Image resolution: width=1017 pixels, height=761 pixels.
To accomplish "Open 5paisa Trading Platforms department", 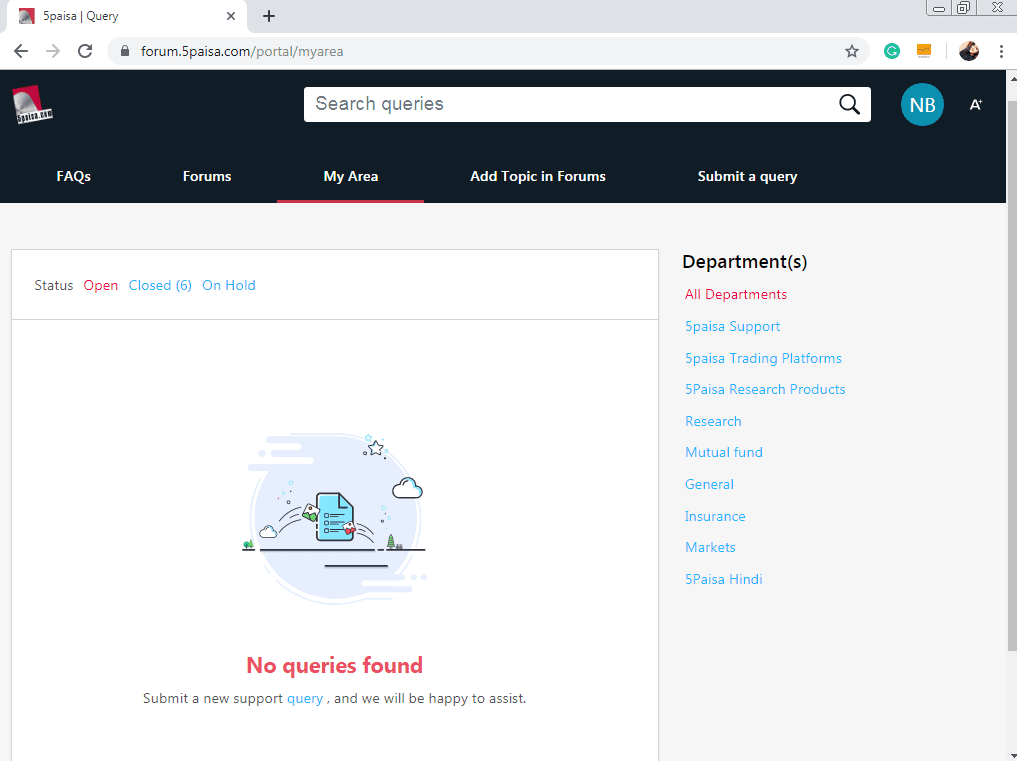I will click(763, 358).
